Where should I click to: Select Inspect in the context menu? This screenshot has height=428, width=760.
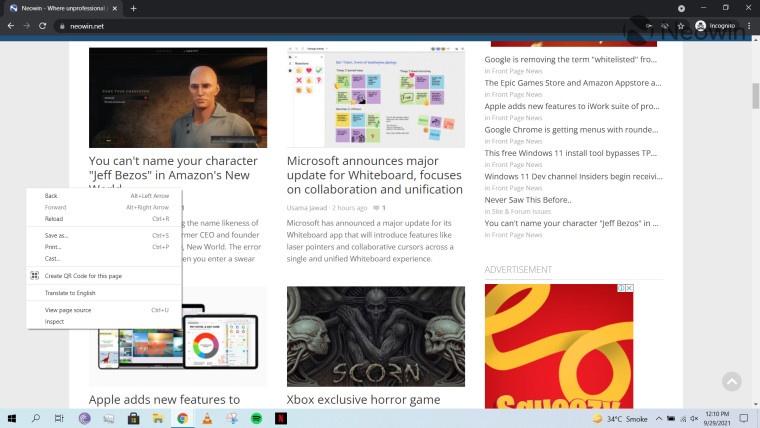click(104, 322)
